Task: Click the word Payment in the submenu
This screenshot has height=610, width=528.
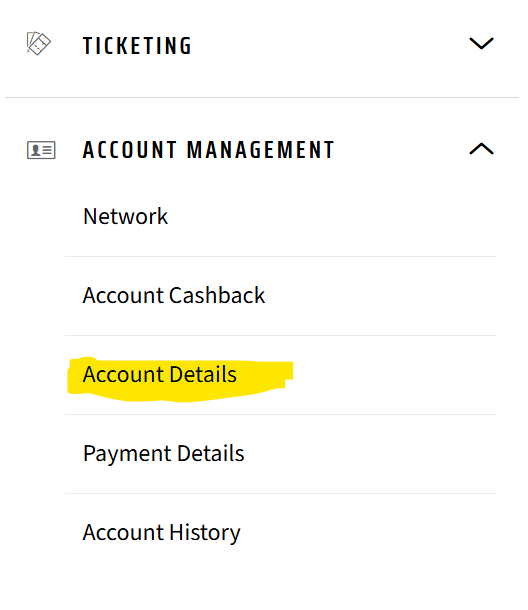Action: [x=127, y=454]
